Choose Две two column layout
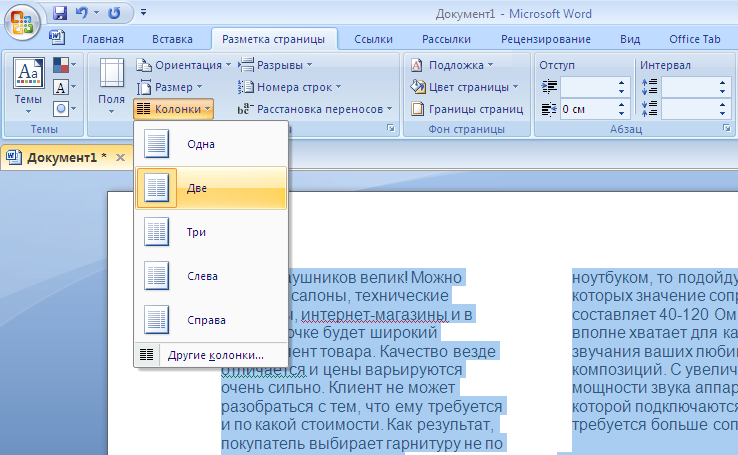738x455 pixels. click(211, 188)
